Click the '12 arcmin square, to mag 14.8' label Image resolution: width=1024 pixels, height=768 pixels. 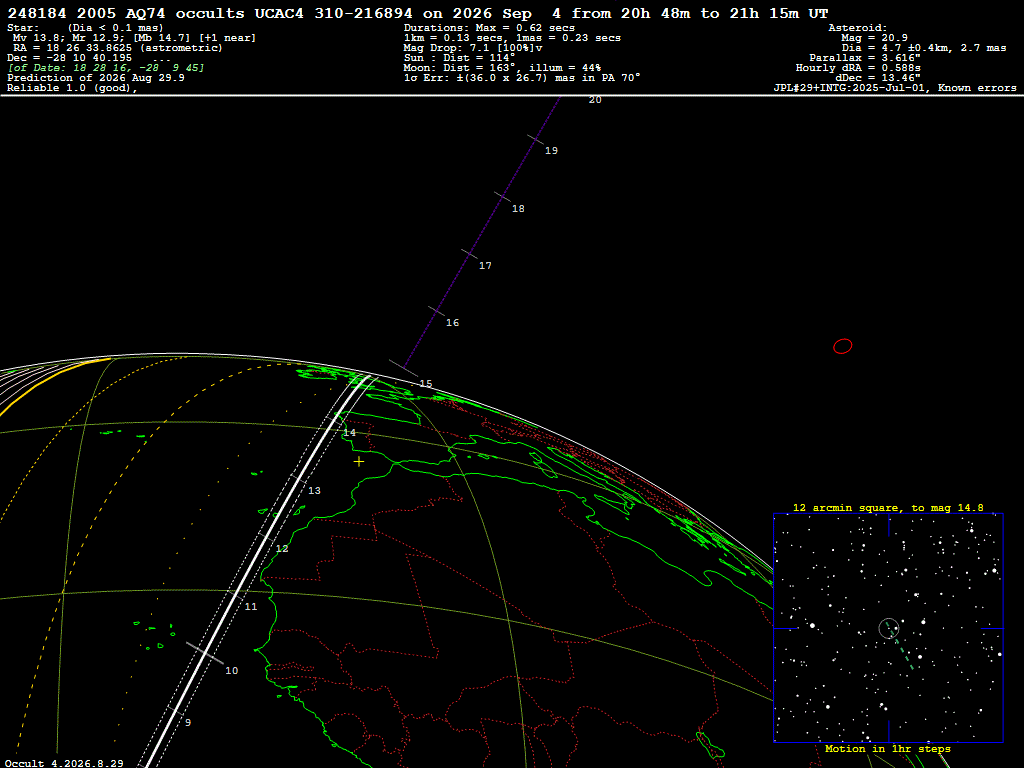click(888, 507)
